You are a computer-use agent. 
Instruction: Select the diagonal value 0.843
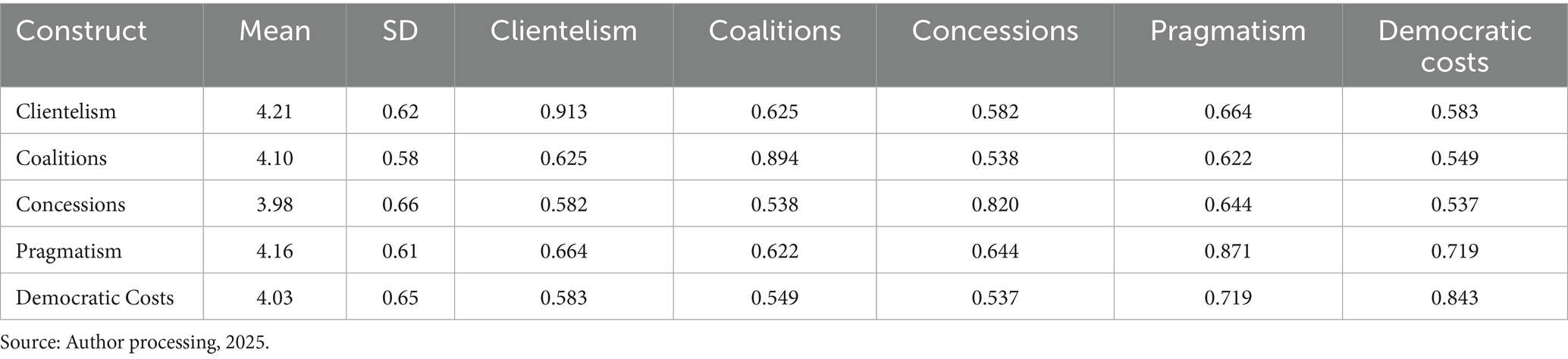(1454, 297)
